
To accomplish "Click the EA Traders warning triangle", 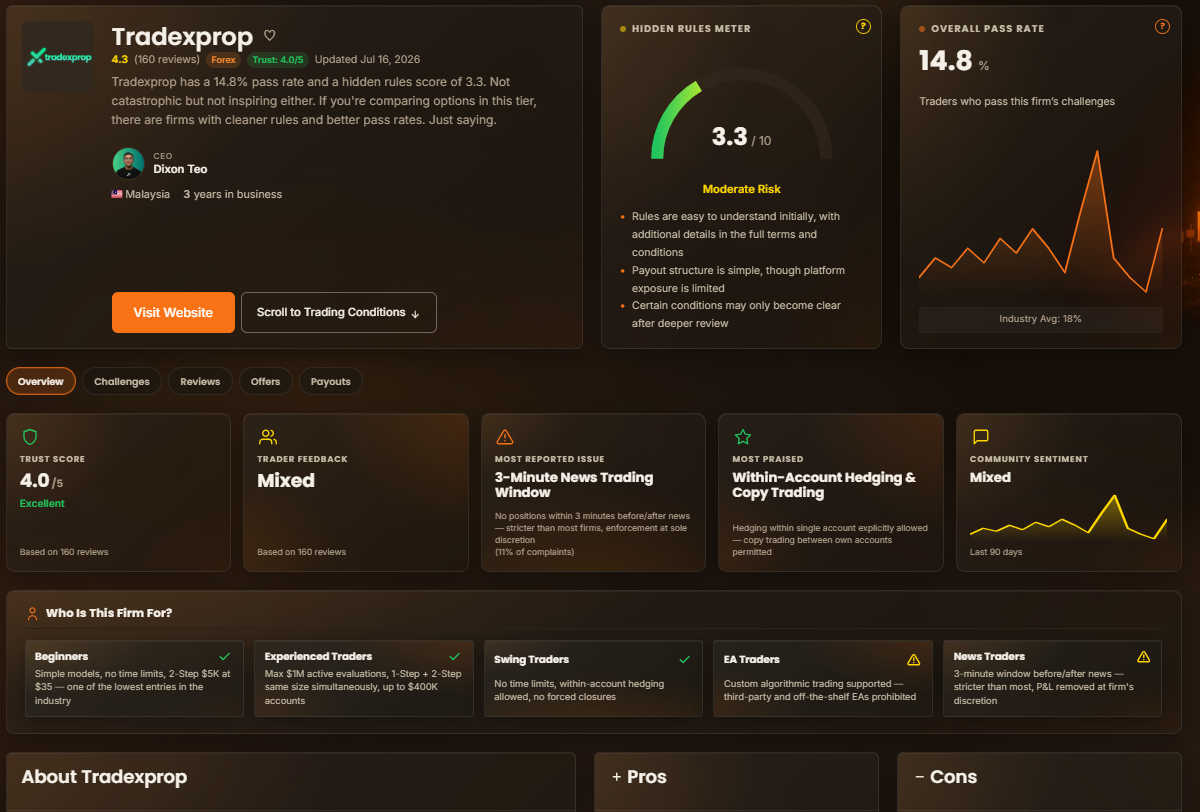I will pos(913,660).
